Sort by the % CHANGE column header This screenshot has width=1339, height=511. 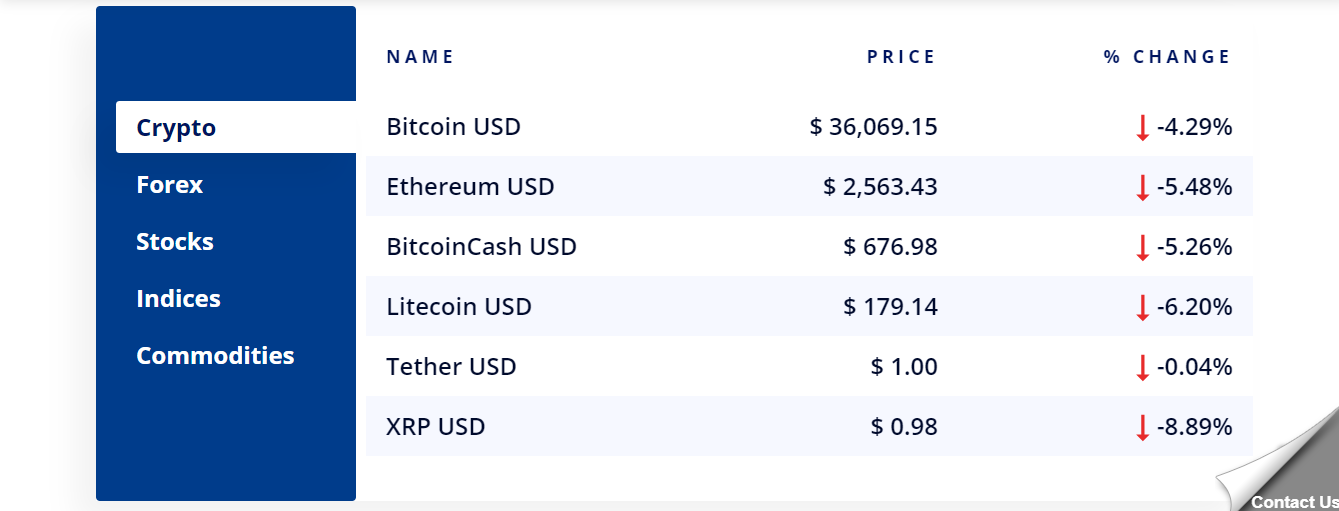pos(1167,57)
